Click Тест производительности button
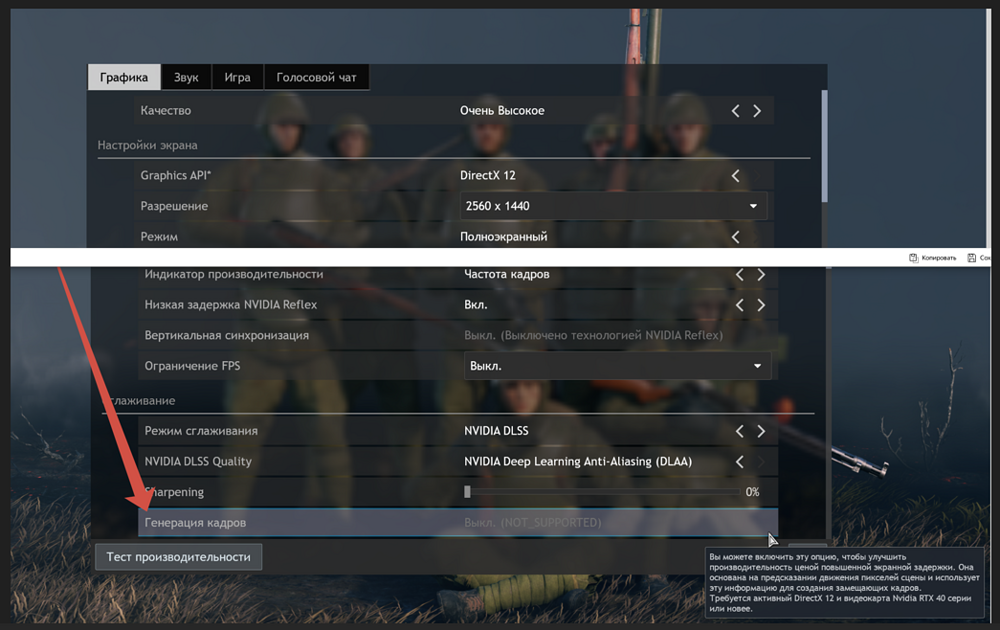The width and height of the screenshot is (1000, 630). coord(179,557)
